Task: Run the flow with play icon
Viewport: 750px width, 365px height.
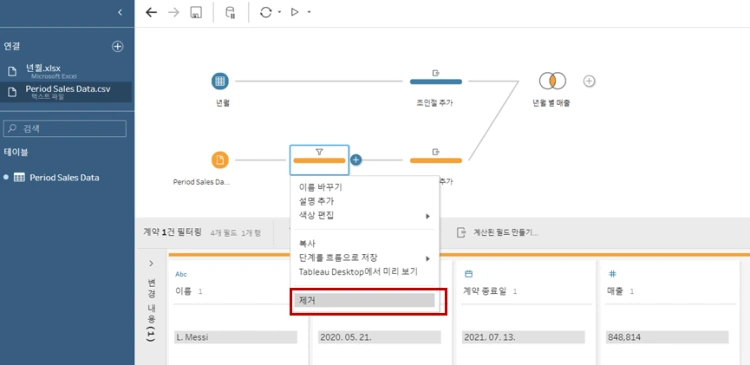Action: [295, 12]
